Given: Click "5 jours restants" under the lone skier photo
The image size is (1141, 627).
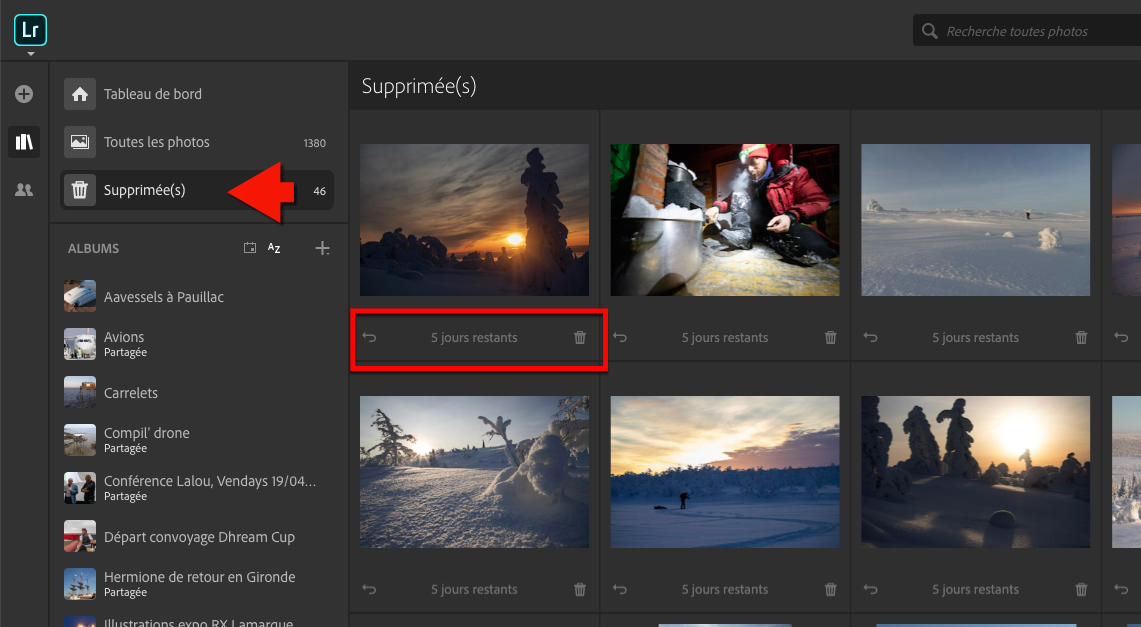Looking at the screenshot, I should (x=725, y=589).
